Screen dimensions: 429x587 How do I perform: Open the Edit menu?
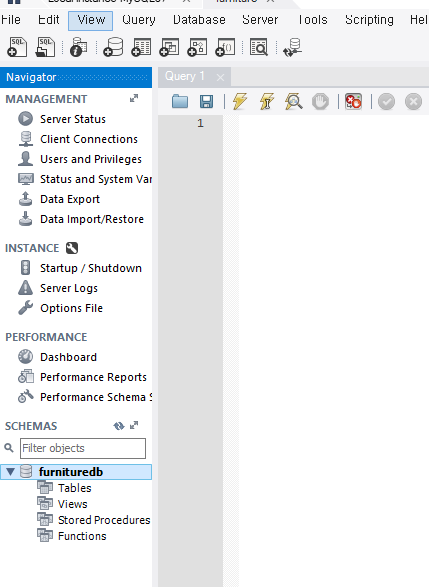[49, 20]
